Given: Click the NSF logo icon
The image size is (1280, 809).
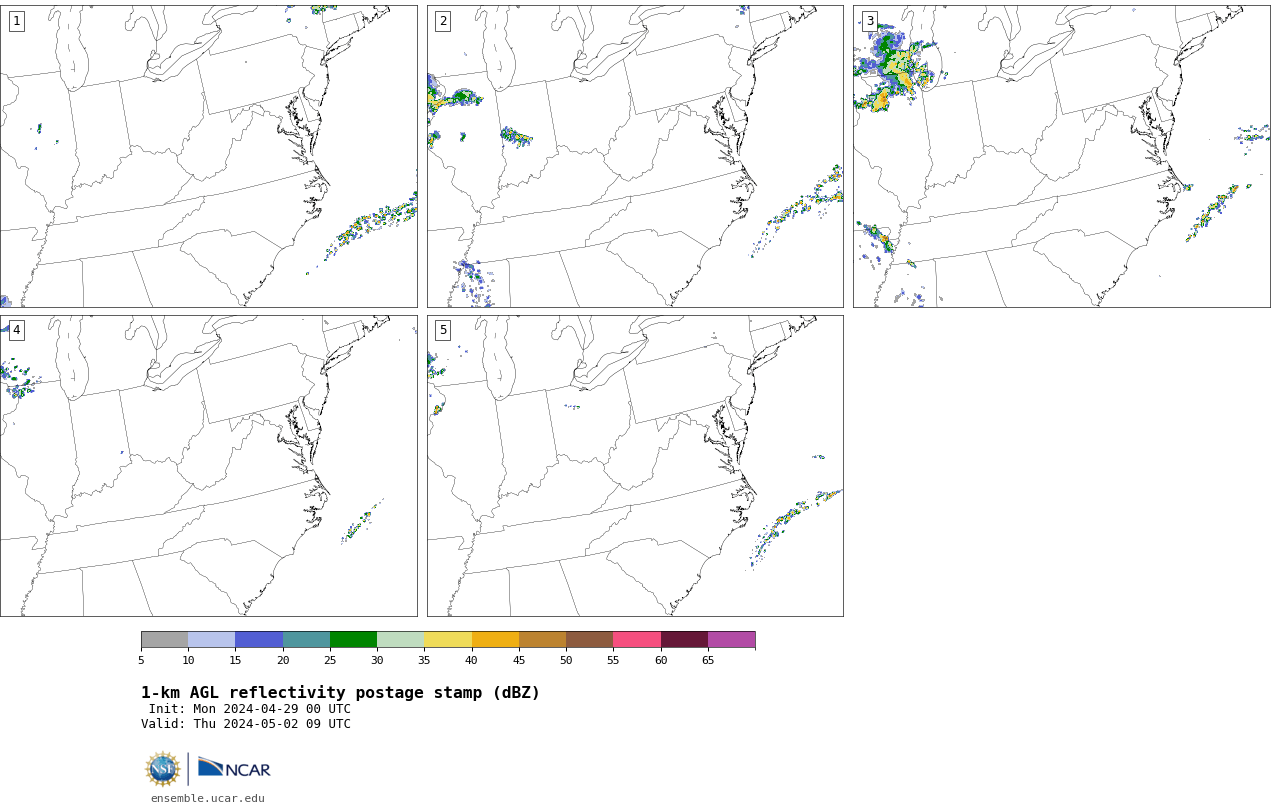Looking at the screenshot, I should [163, 769].
